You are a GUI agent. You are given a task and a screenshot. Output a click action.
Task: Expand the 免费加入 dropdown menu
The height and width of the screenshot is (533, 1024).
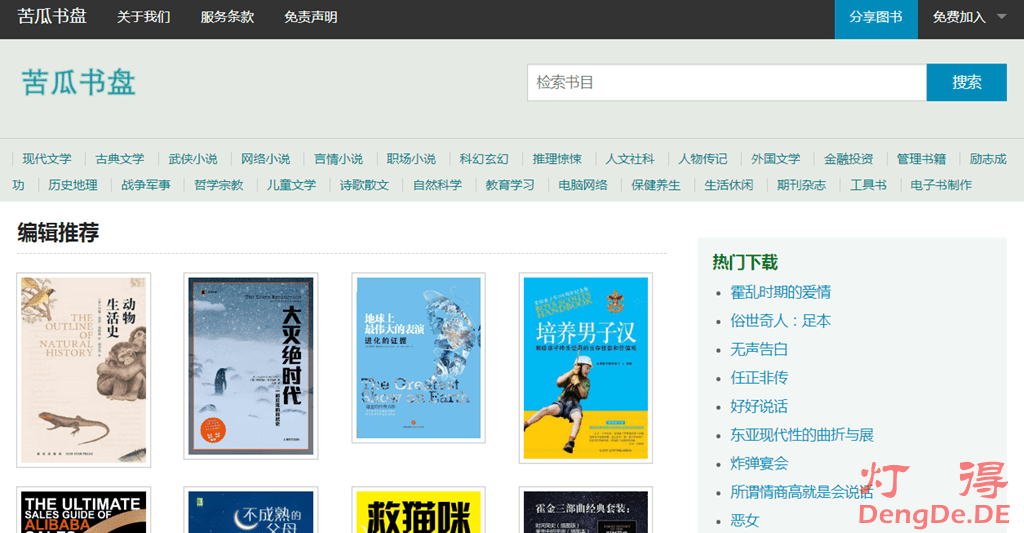(x=969, y=17)
